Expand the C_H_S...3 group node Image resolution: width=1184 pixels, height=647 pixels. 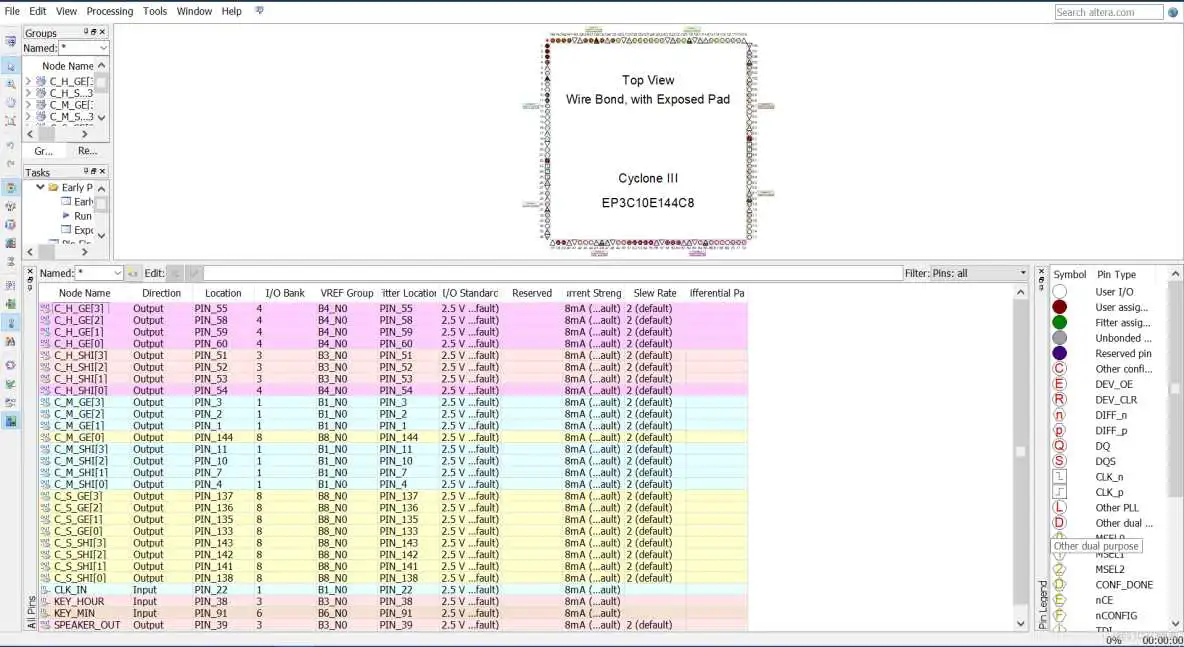pyautogui.click(x=29, y=93)
